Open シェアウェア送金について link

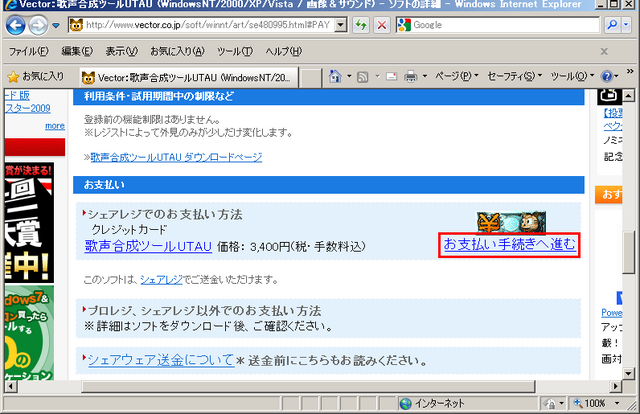pyautogui.click(x=161, y=360)
